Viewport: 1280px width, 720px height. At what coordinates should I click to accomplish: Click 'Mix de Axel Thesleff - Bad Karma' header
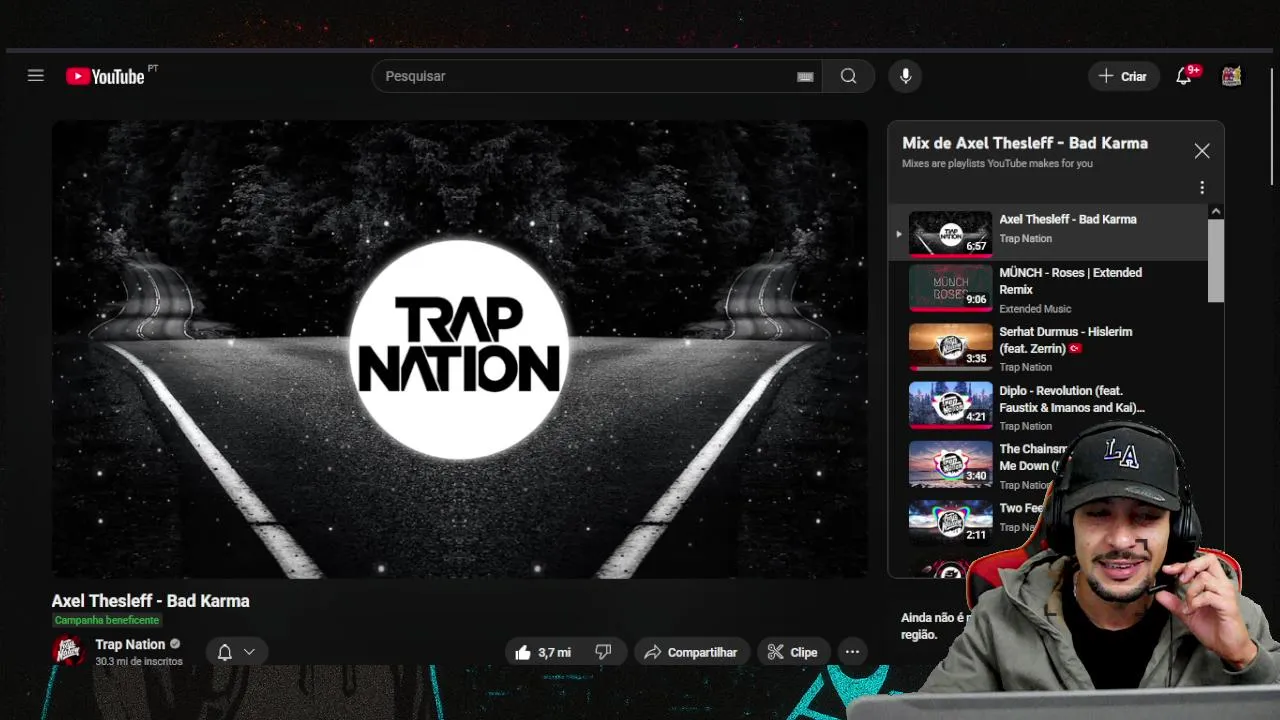(1025, 143)
